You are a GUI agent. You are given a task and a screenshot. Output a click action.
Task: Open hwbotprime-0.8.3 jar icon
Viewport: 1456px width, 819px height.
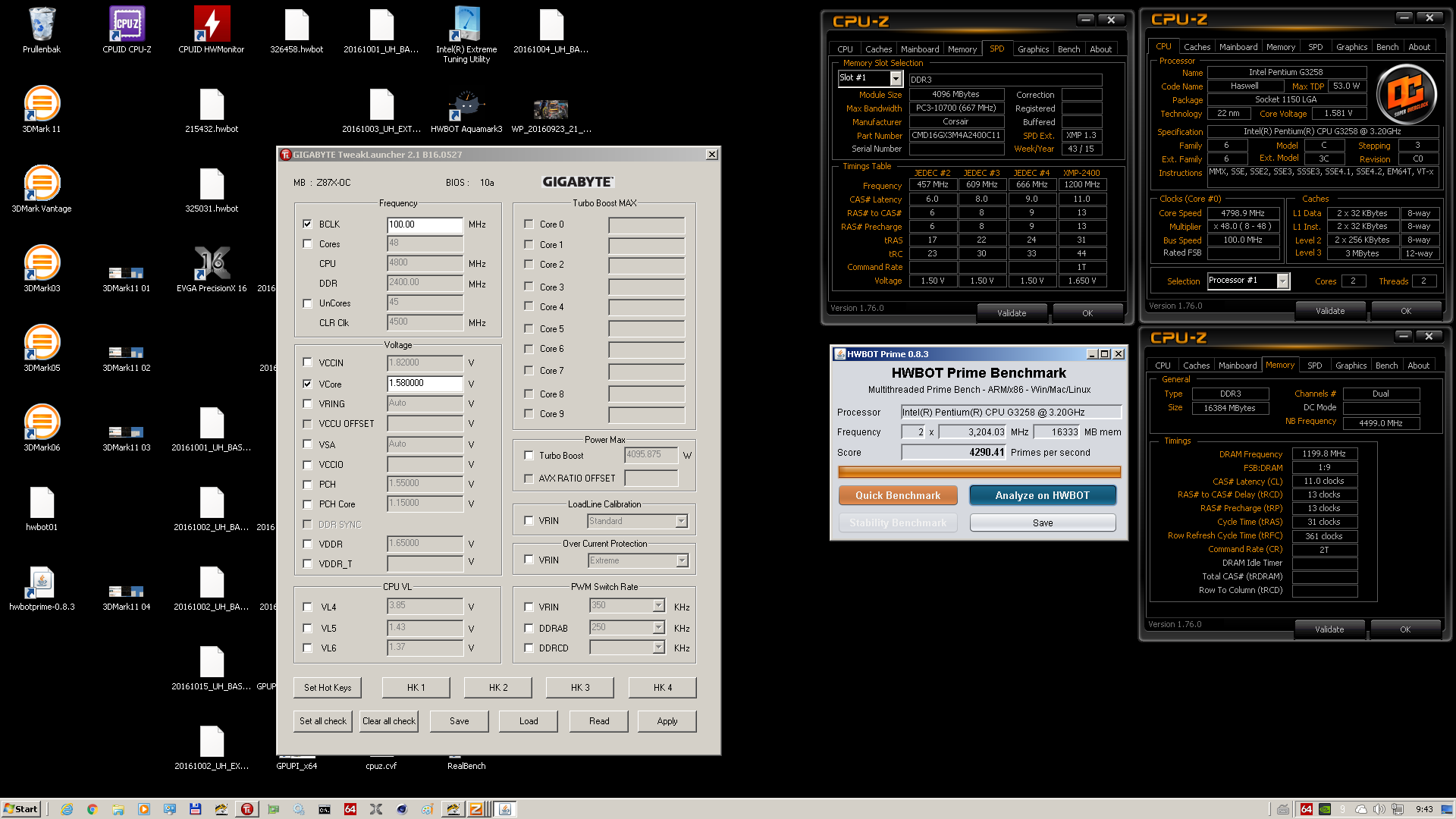coord(42,588)
